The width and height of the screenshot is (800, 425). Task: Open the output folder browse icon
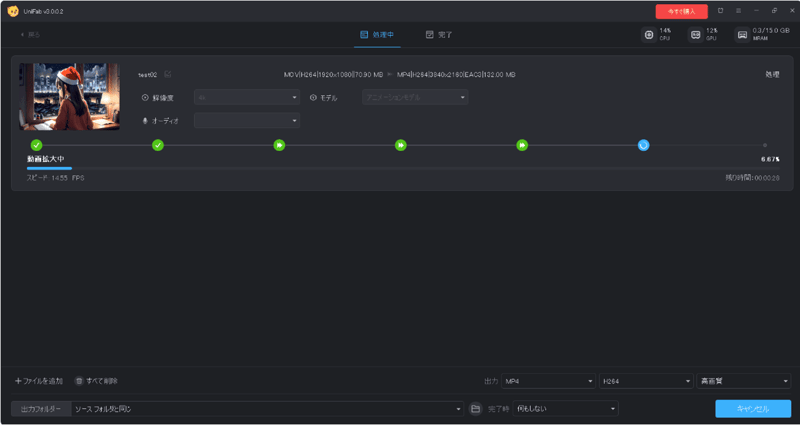pos(476,409)
